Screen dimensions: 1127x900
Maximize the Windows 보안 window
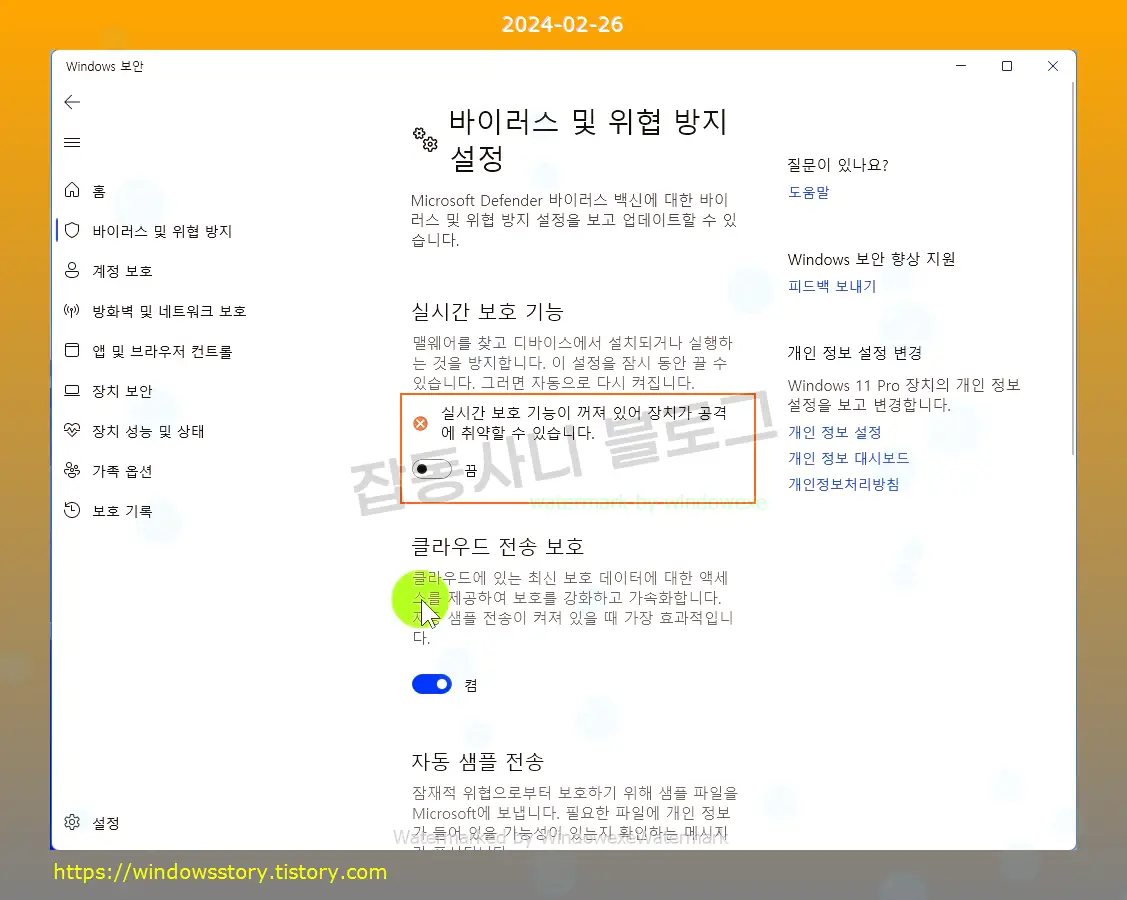(1006, 65)
